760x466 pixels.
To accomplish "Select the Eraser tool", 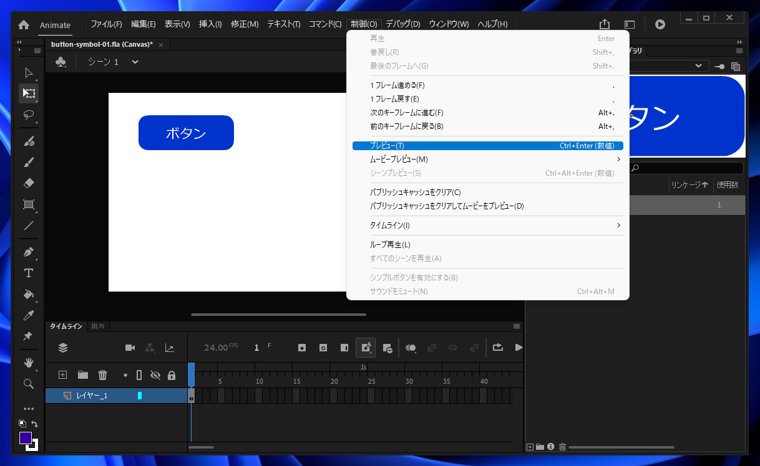I will point(29,183).
